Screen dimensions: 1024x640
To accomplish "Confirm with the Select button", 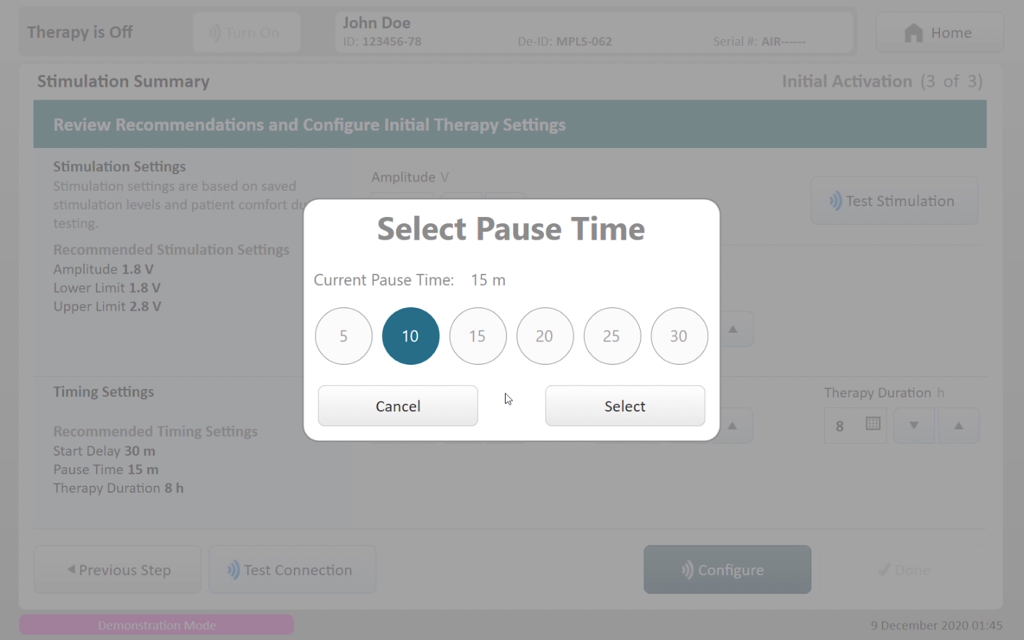I will [625, 406].
